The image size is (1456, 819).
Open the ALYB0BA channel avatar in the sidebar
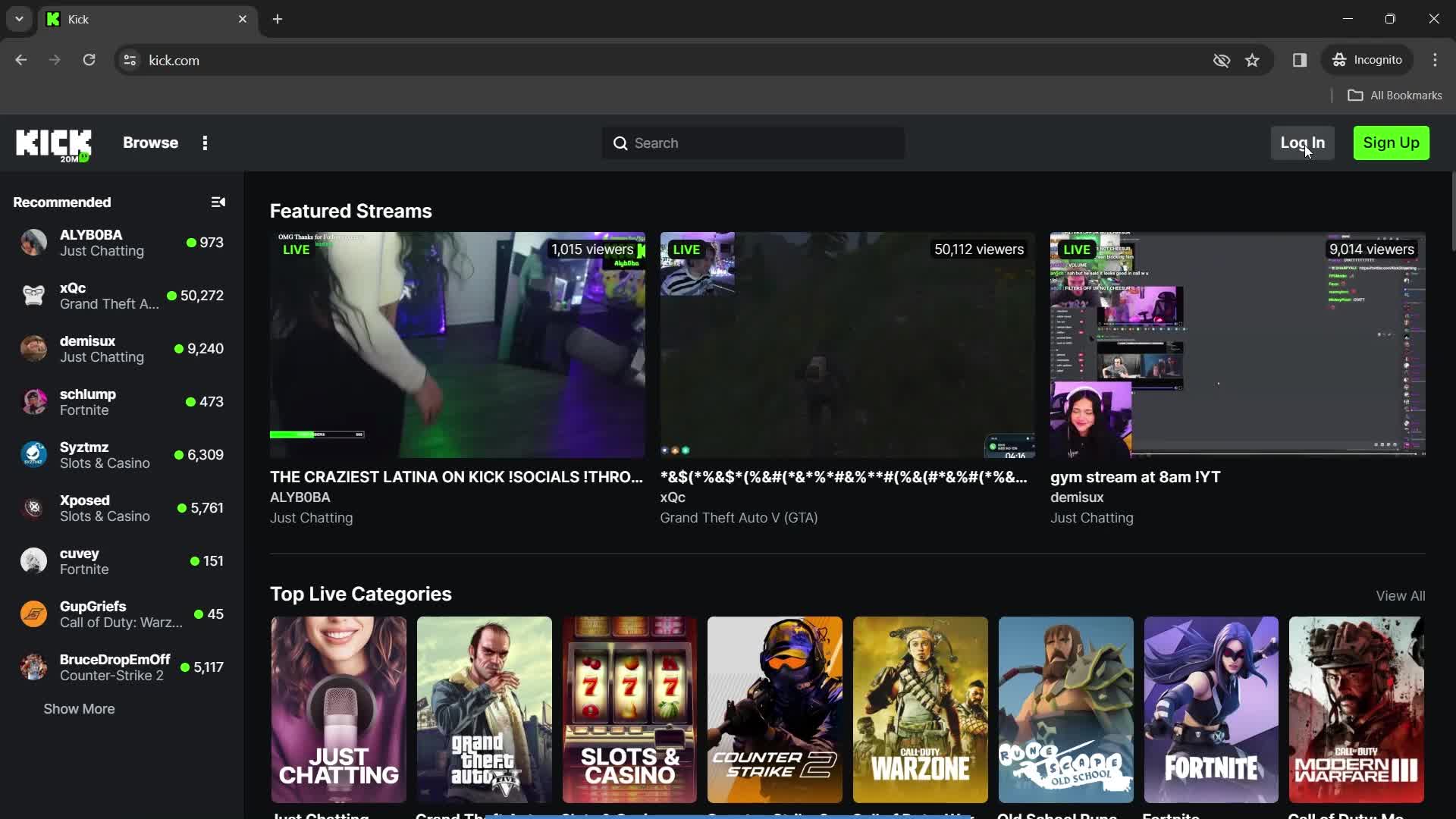click(33, 243)
